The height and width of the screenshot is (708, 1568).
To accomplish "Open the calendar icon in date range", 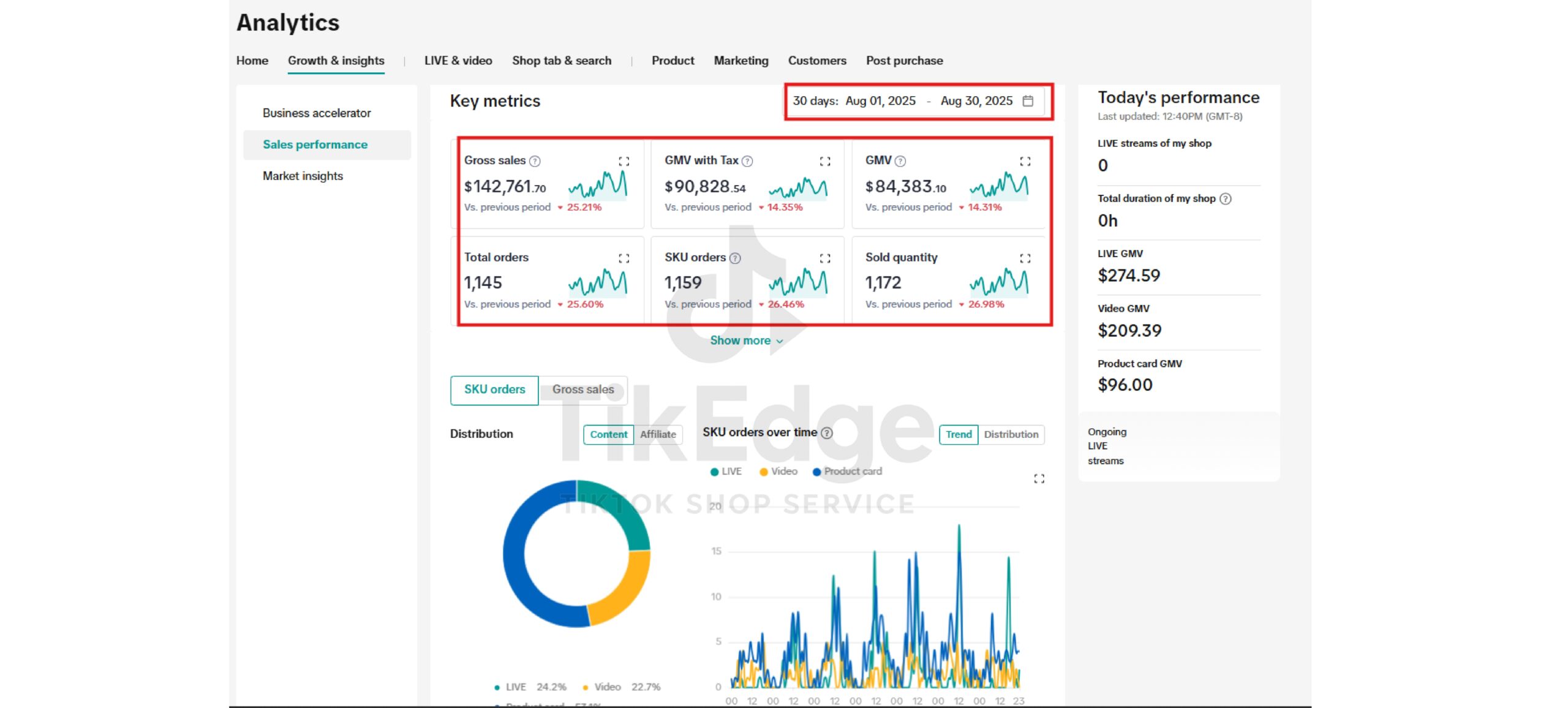I will (1028, 101).
